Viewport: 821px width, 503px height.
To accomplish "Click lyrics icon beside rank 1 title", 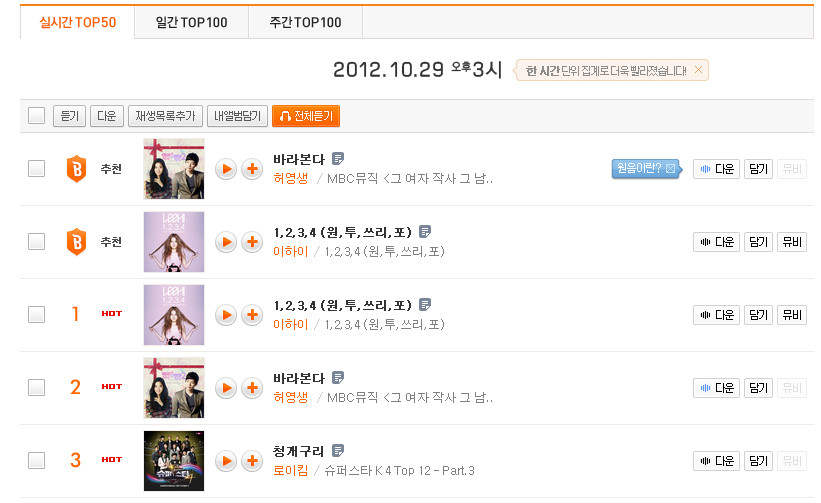I will 425,304.
